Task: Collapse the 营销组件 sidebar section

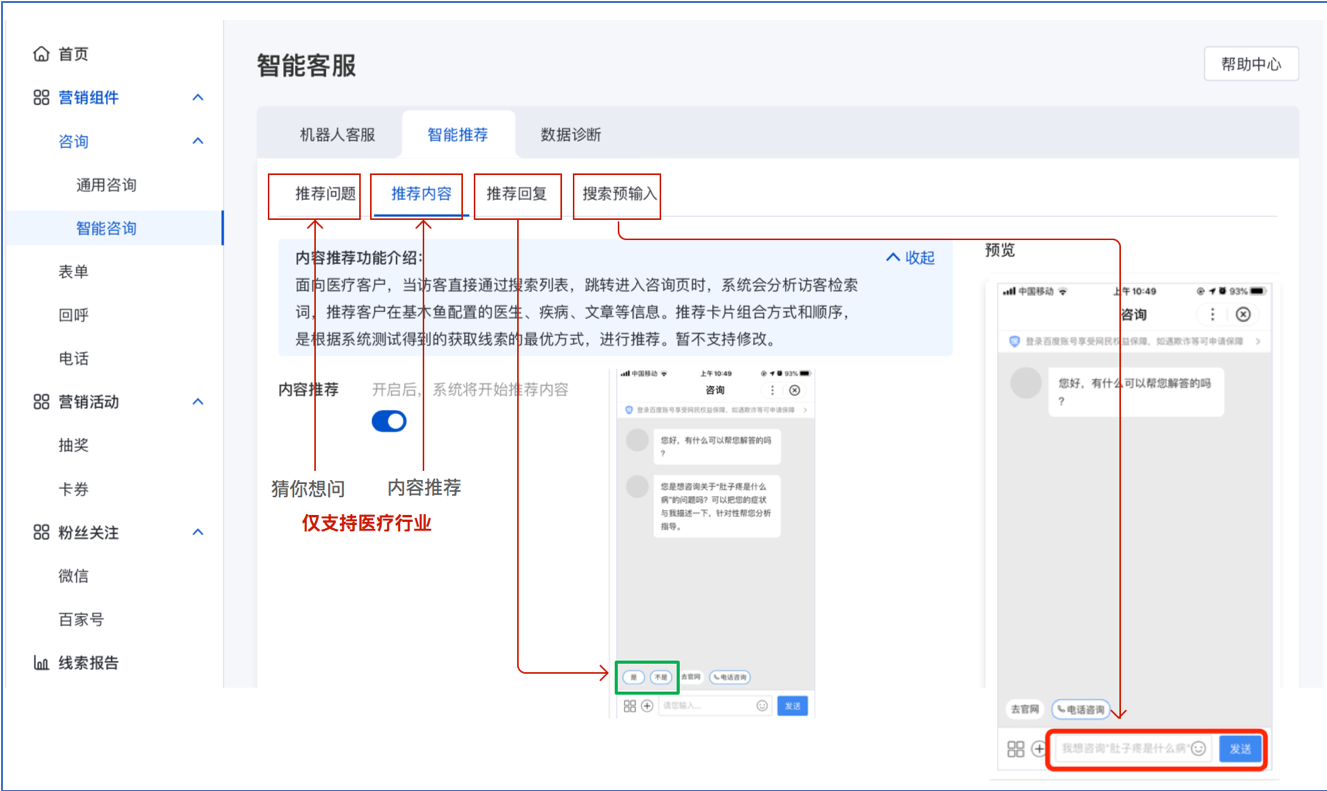Action: [198, 98]
